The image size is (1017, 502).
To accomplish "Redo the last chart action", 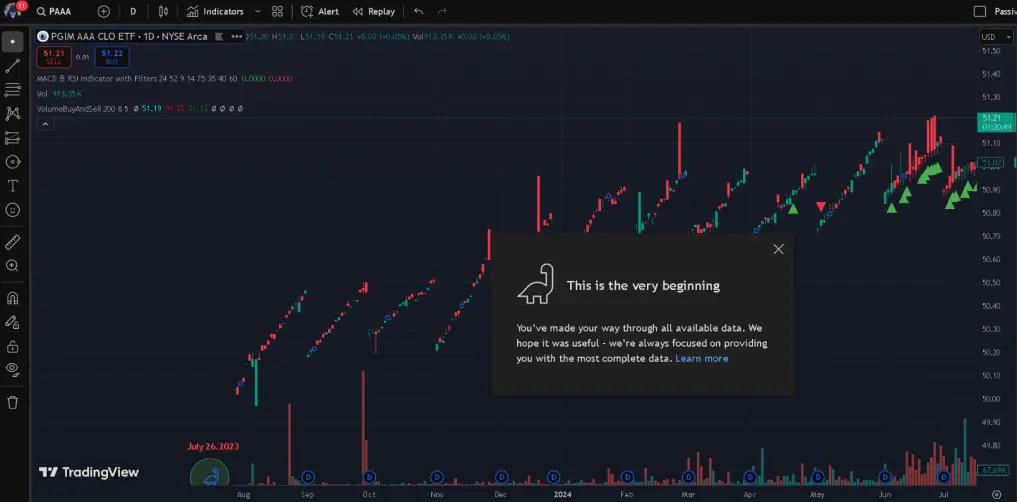I will [x=442, y=12].
